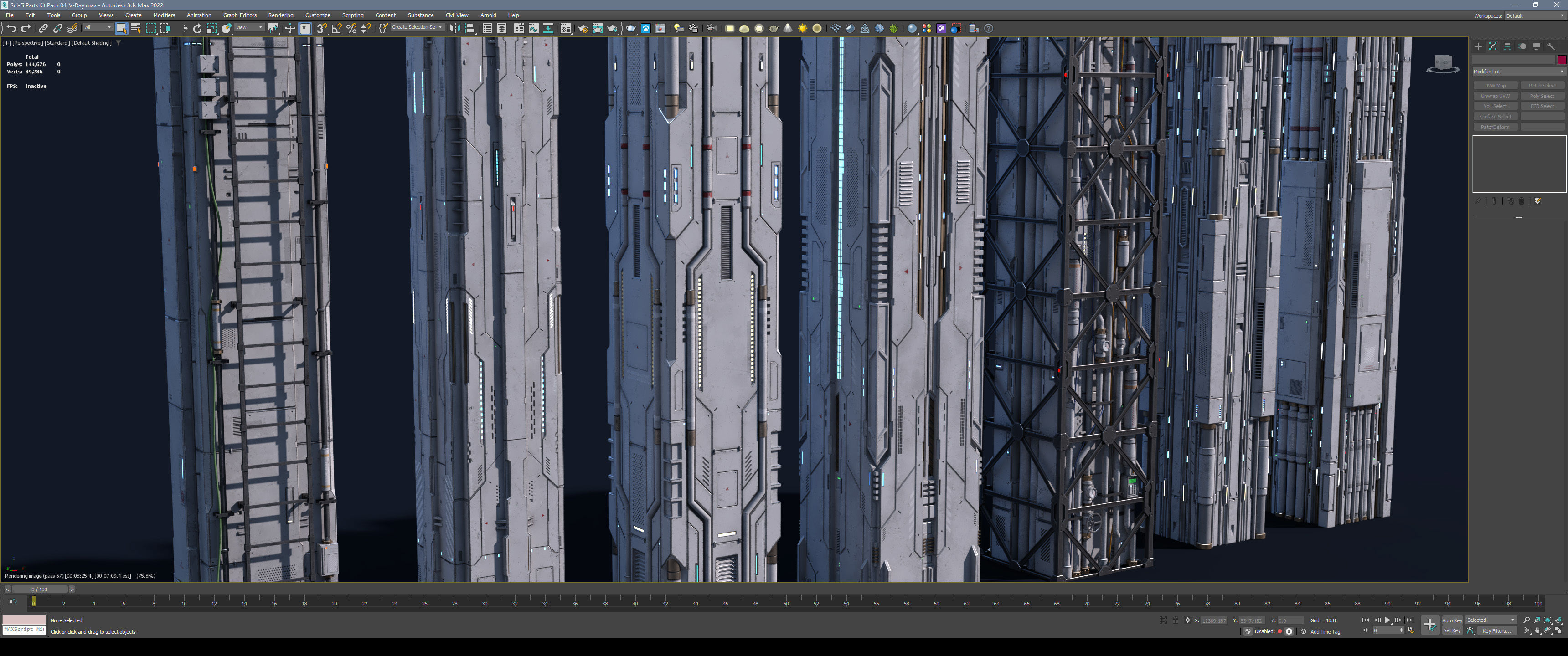Choose the Rectangular Selection Region tool
Screen dimensions: 1568x656
(151, 28)
